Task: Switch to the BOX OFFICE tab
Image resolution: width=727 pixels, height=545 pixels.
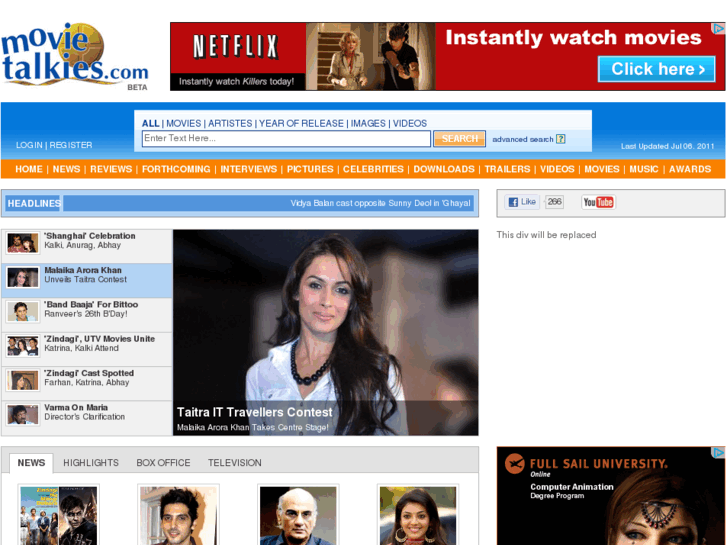Action: coord(163,463)
